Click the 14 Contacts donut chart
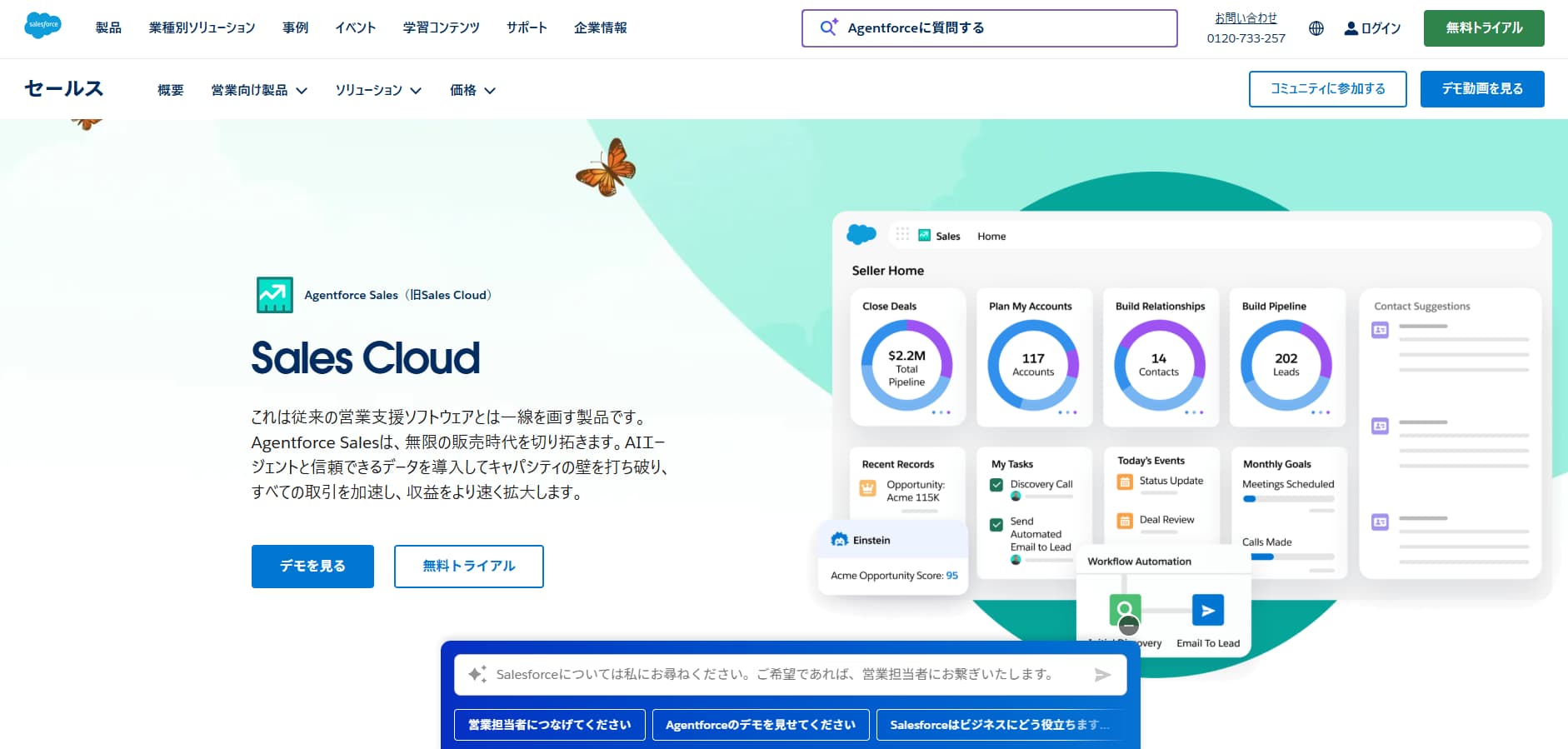The height and width of the screenshot is (749, 1568). (x=1159, y=366)
